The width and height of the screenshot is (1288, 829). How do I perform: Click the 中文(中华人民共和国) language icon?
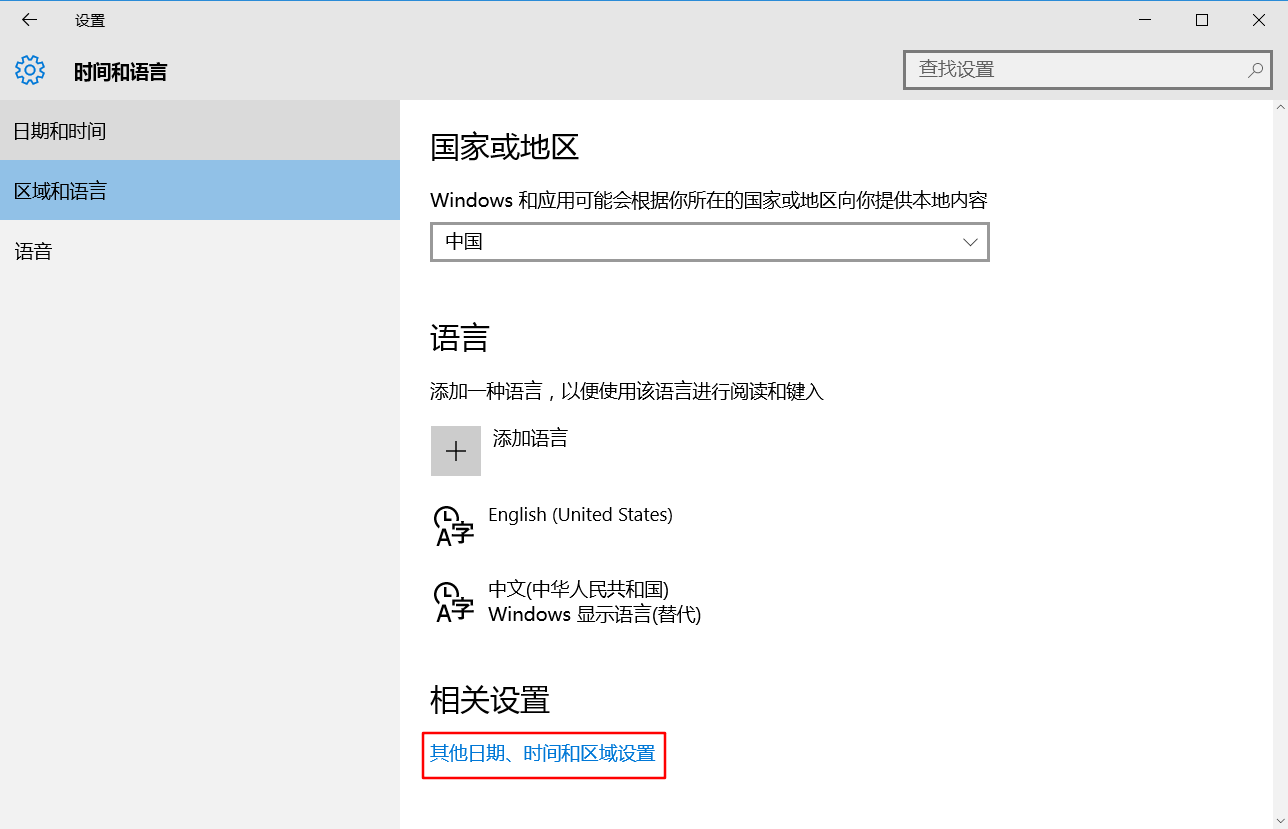coord(453,600)
